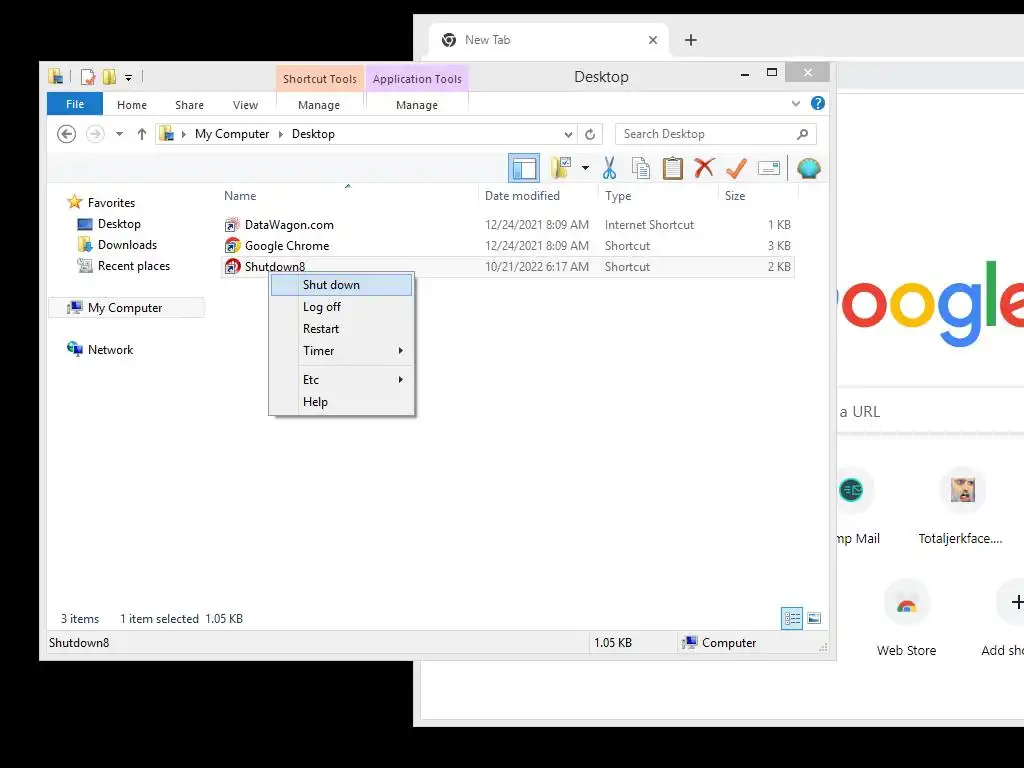The image size is (1024, 768).
Task: Open the File tab
Action: pyautogui.click(x=74, y=104)
